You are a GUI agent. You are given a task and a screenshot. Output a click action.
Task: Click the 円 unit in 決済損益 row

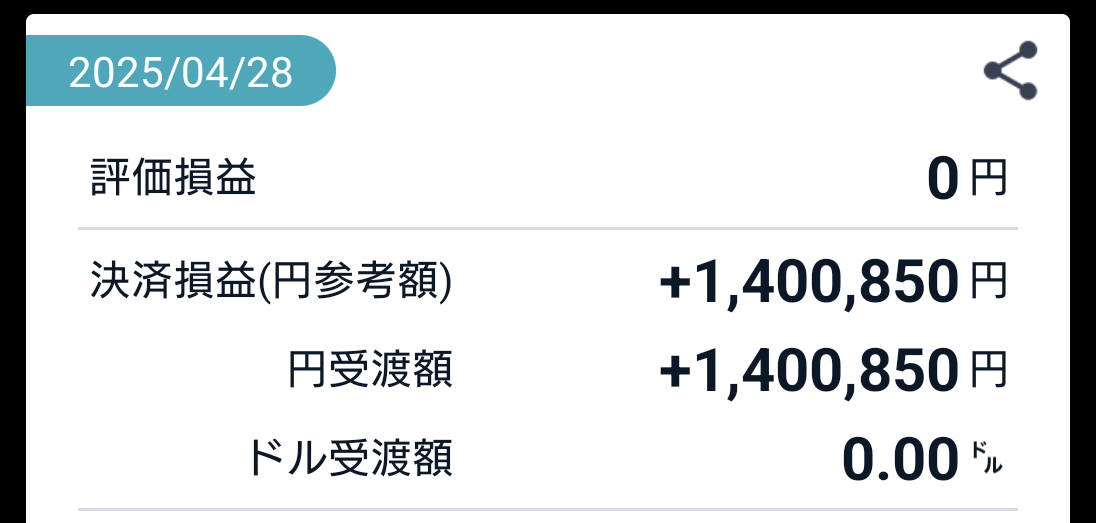click(x=989, y=284)
